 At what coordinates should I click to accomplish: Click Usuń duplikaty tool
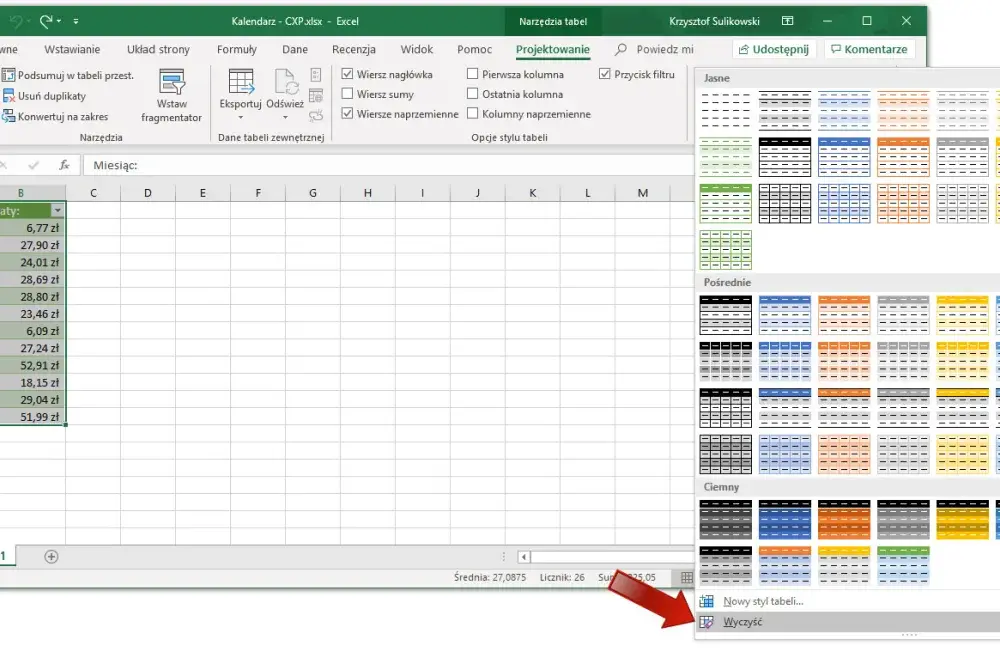pyautogui.click(x=44, y=96)
